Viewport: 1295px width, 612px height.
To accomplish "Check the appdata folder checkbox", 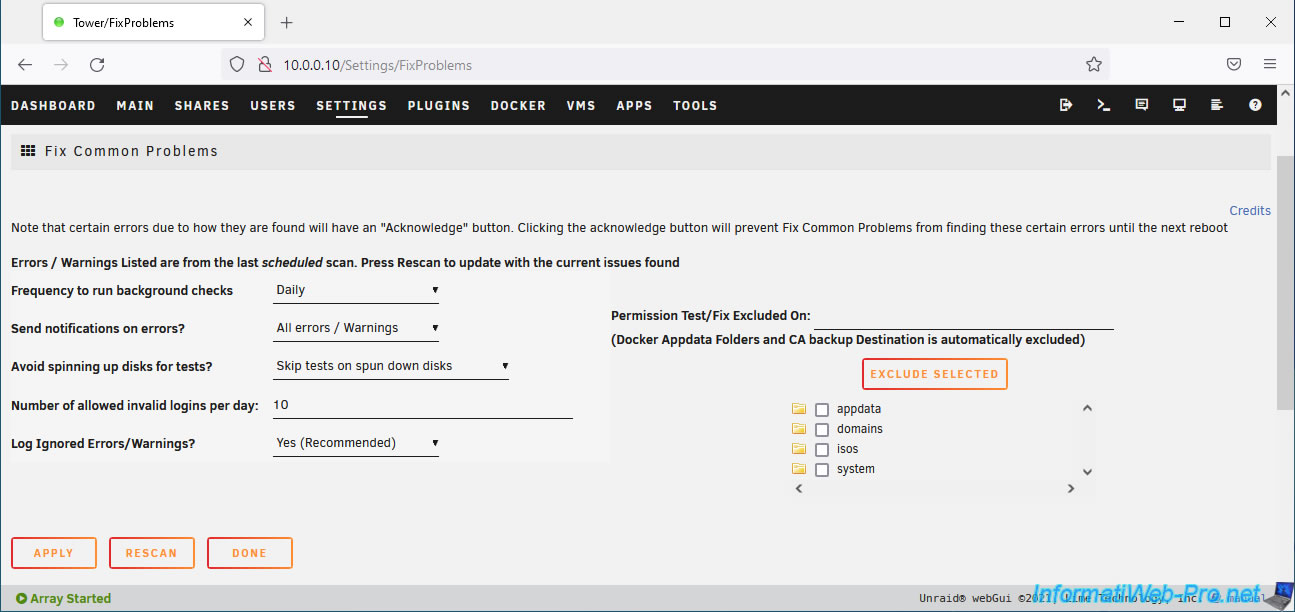I will click(822, 410).
